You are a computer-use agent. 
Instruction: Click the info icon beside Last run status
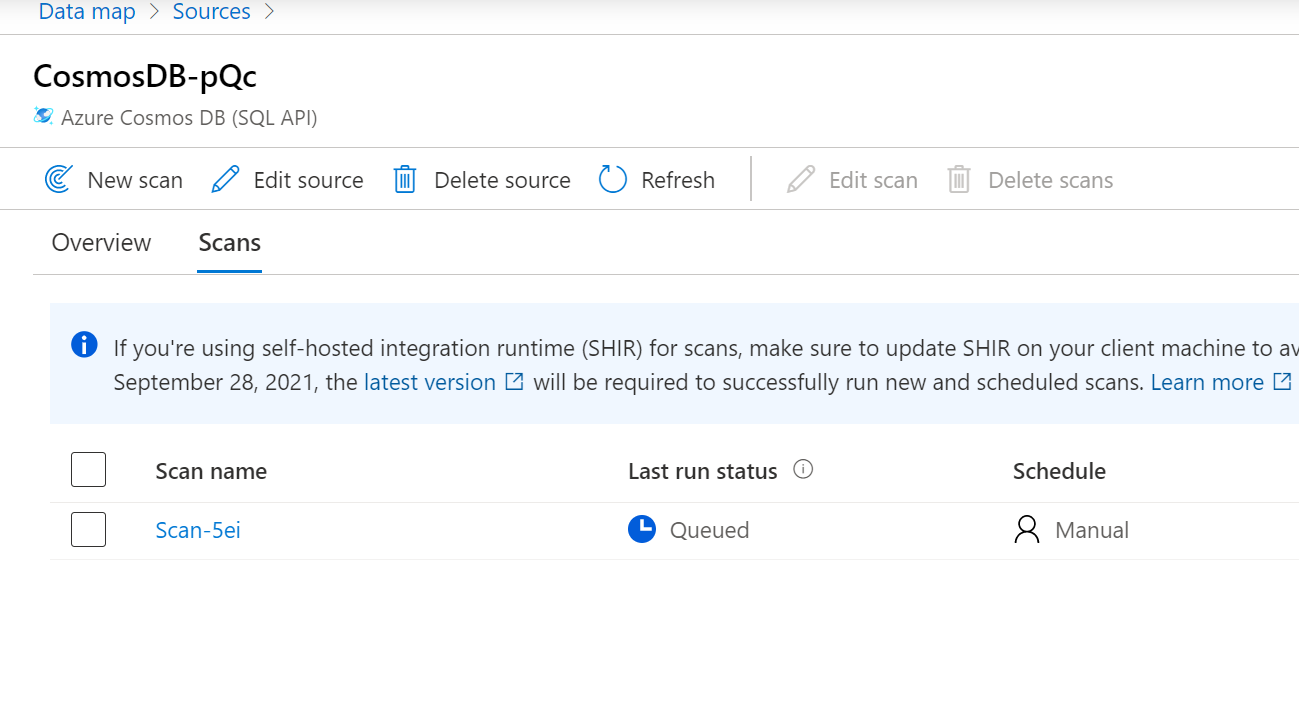click(x=803, y=470)
